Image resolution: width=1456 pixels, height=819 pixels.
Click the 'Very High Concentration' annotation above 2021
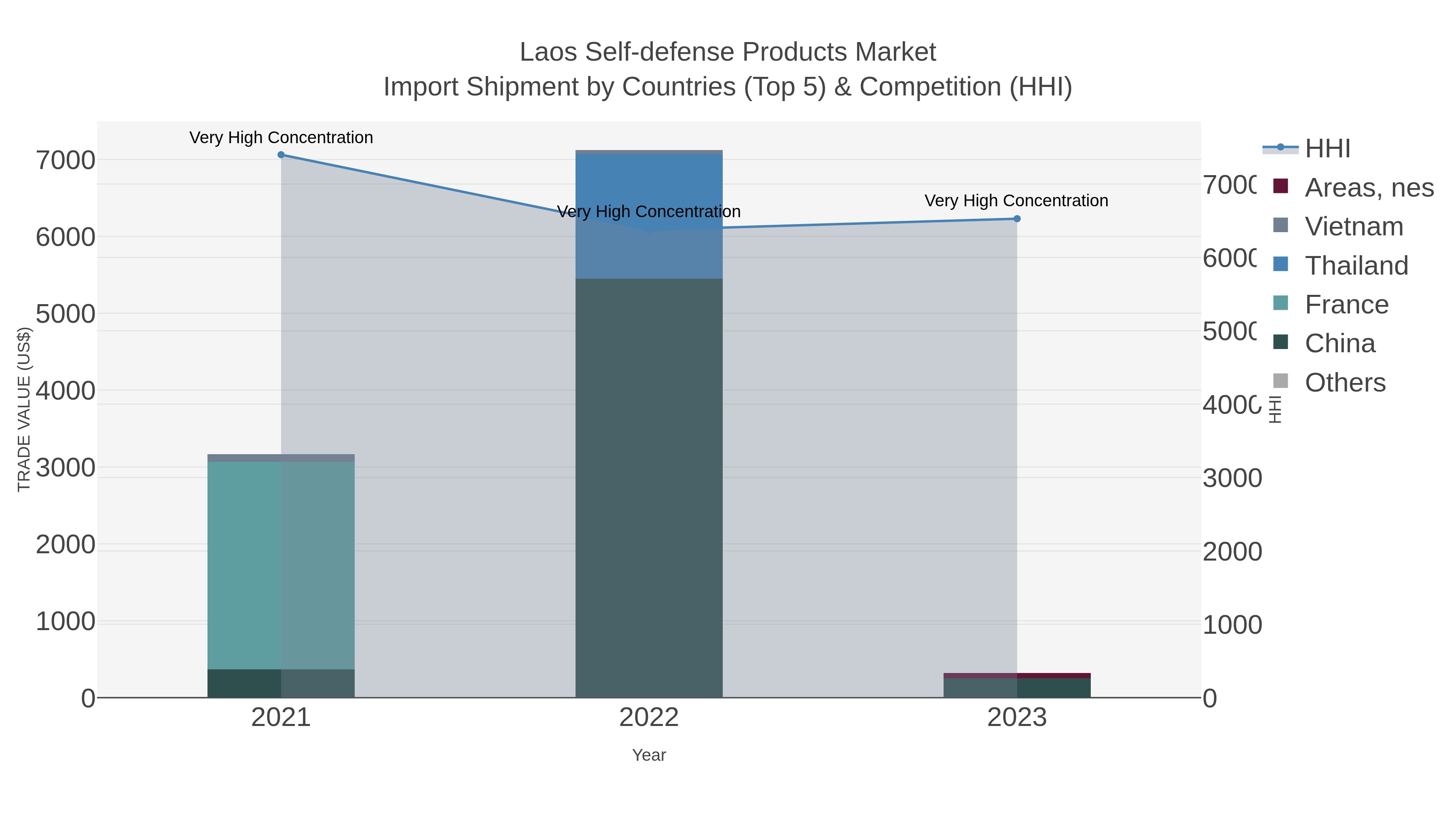point(281,138)
